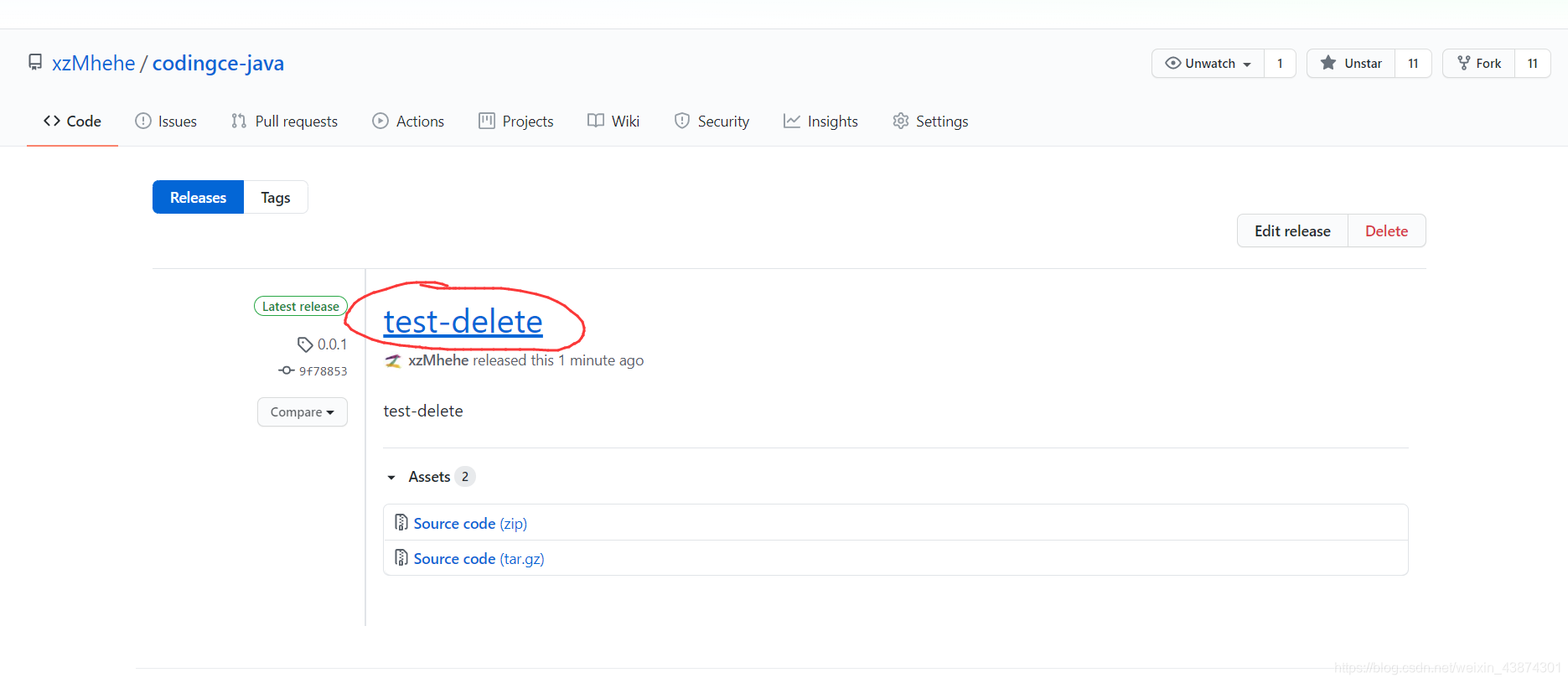Open the codingce-java repository link
This screenshot has width=1568, height=683.
coord(218,63)
